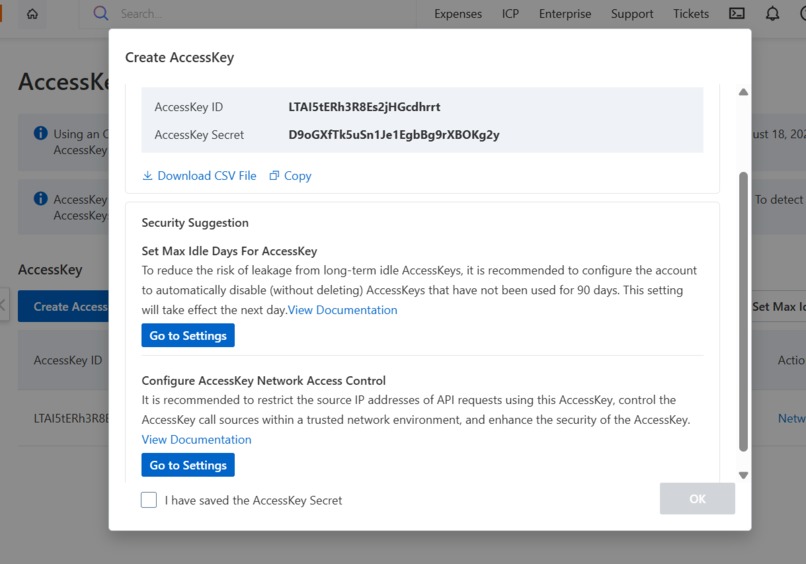The width and height of the screenshot is (806, 564).
Task: Click the OK button in dialog
Action: [x=697, y=499]
